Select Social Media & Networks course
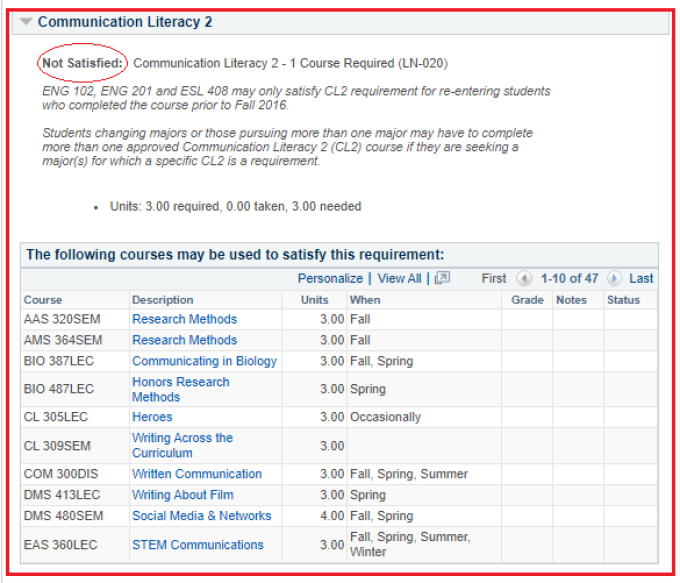This screenshot has width=680, height=583. (201, 516)
